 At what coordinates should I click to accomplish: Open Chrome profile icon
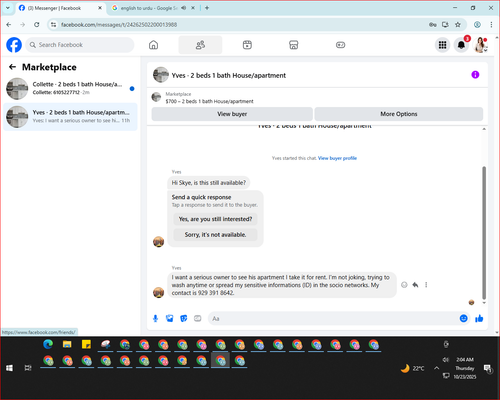[x=477, y=25]
